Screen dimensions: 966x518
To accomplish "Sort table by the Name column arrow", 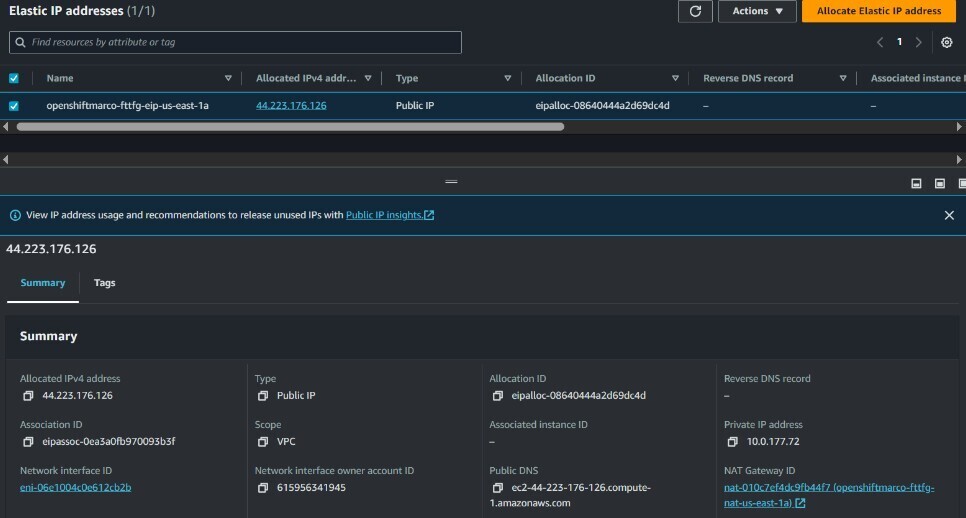I will [x=228, y=78].
